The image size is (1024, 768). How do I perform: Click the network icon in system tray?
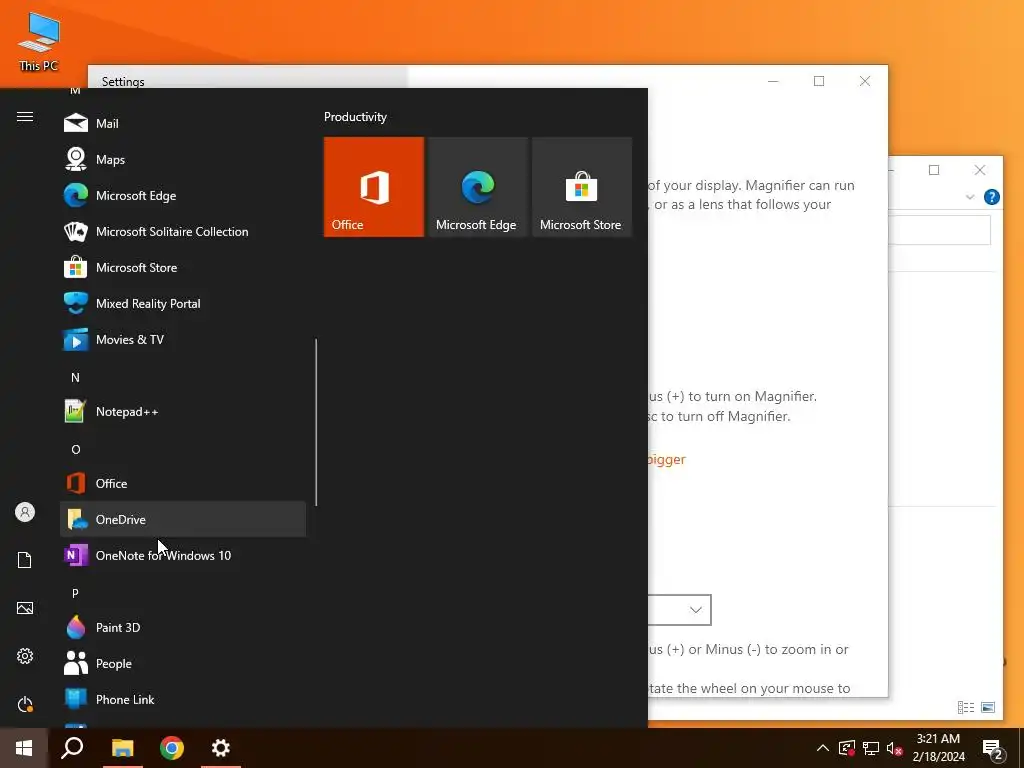pos(871,748)
